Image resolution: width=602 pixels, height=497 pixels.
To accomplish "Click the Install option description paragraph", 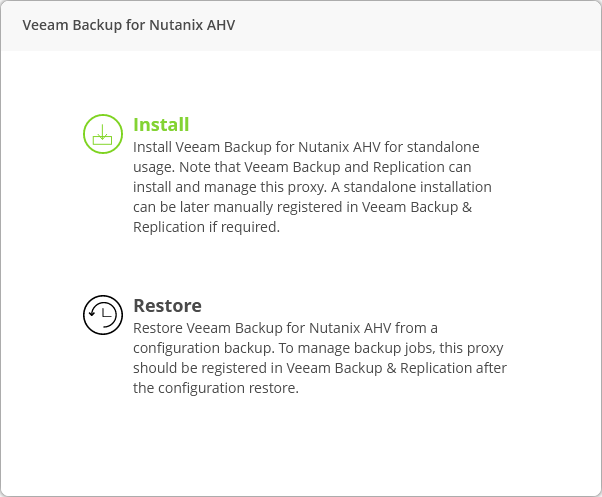I will click(312, 187).
